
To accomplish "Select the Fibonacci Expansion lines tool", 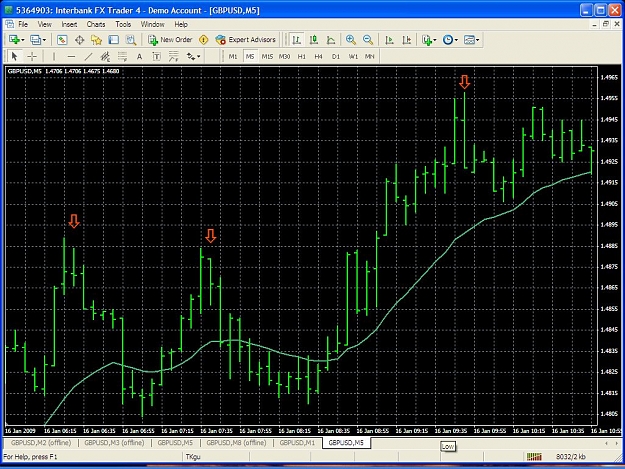I will tap(173, 57).
